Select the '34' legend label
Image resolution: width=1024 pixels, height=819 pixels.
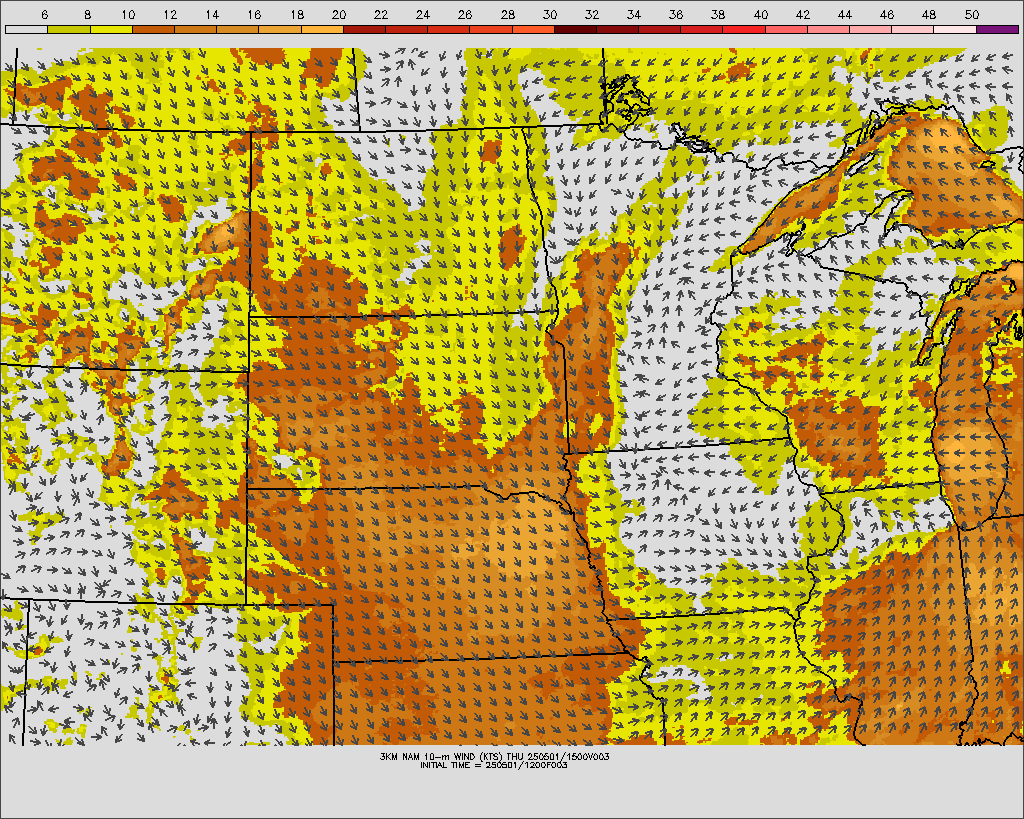633,14
